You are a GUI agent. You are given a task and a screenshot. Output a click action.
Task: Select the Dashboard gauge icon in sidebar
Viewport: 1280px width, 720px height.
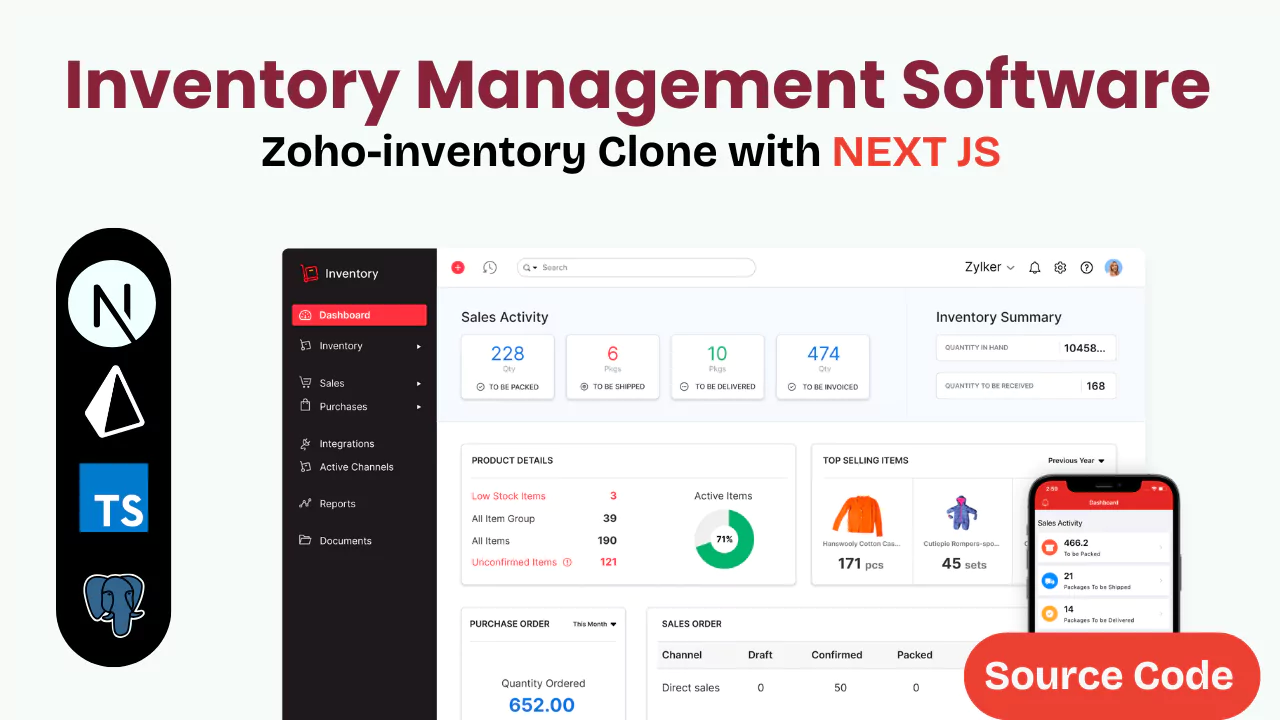(305, 314)
